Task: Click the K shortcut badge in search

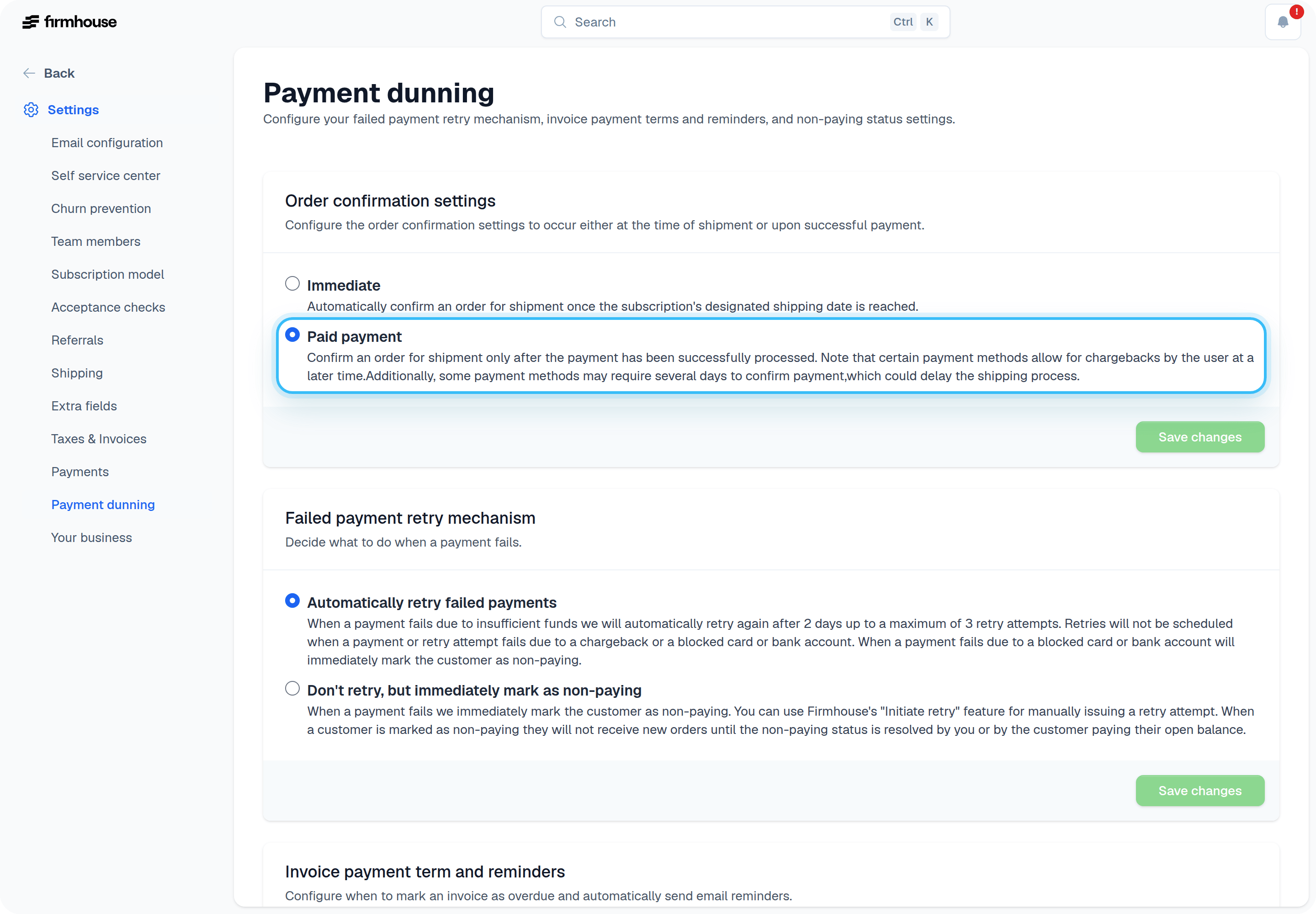Action: (x=929, y=22)
